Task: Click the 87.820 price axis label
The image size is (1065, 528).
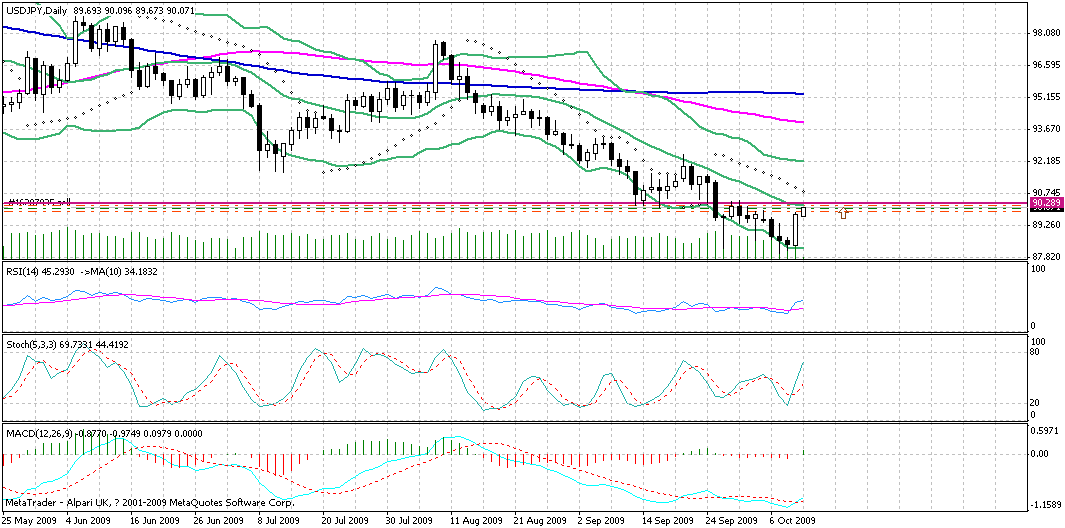Action: pyautogui.click(x=1045, y=256)
